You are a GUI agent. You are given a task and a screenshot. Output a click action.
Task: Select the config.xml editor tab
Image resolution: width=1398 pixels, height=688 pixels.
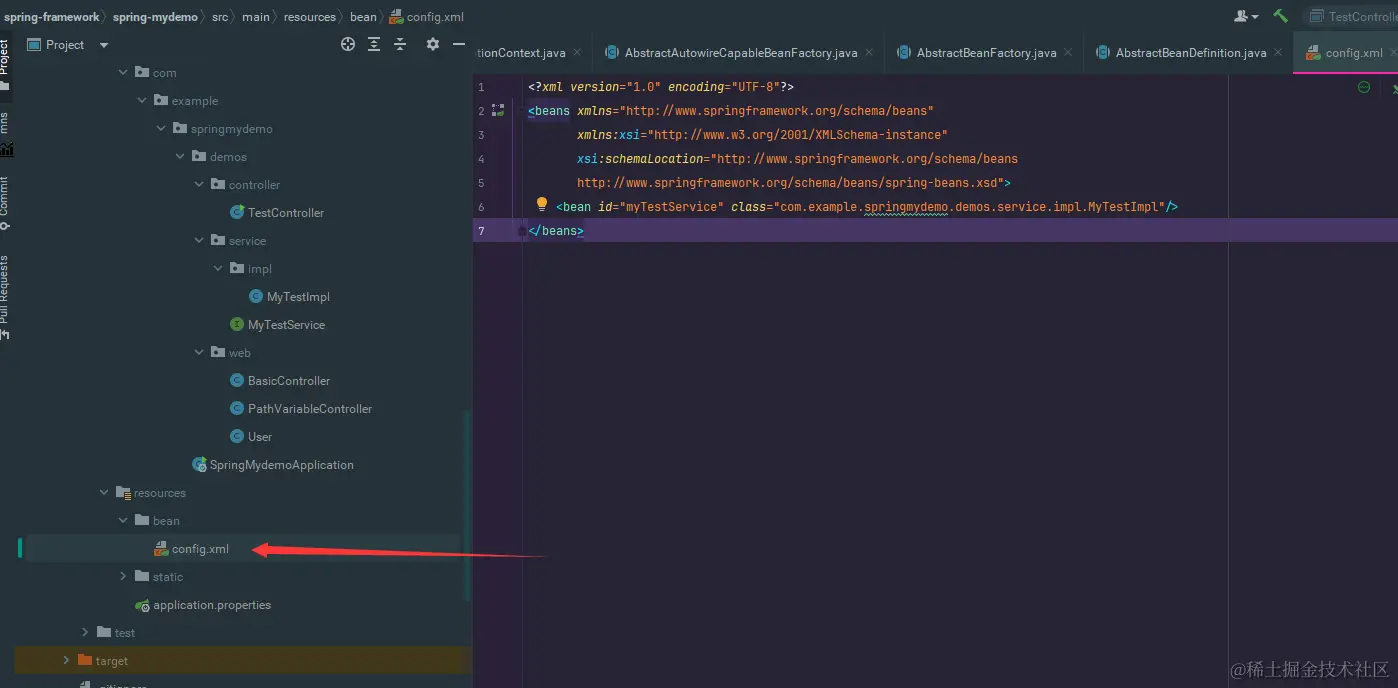tap(1344, 53)
